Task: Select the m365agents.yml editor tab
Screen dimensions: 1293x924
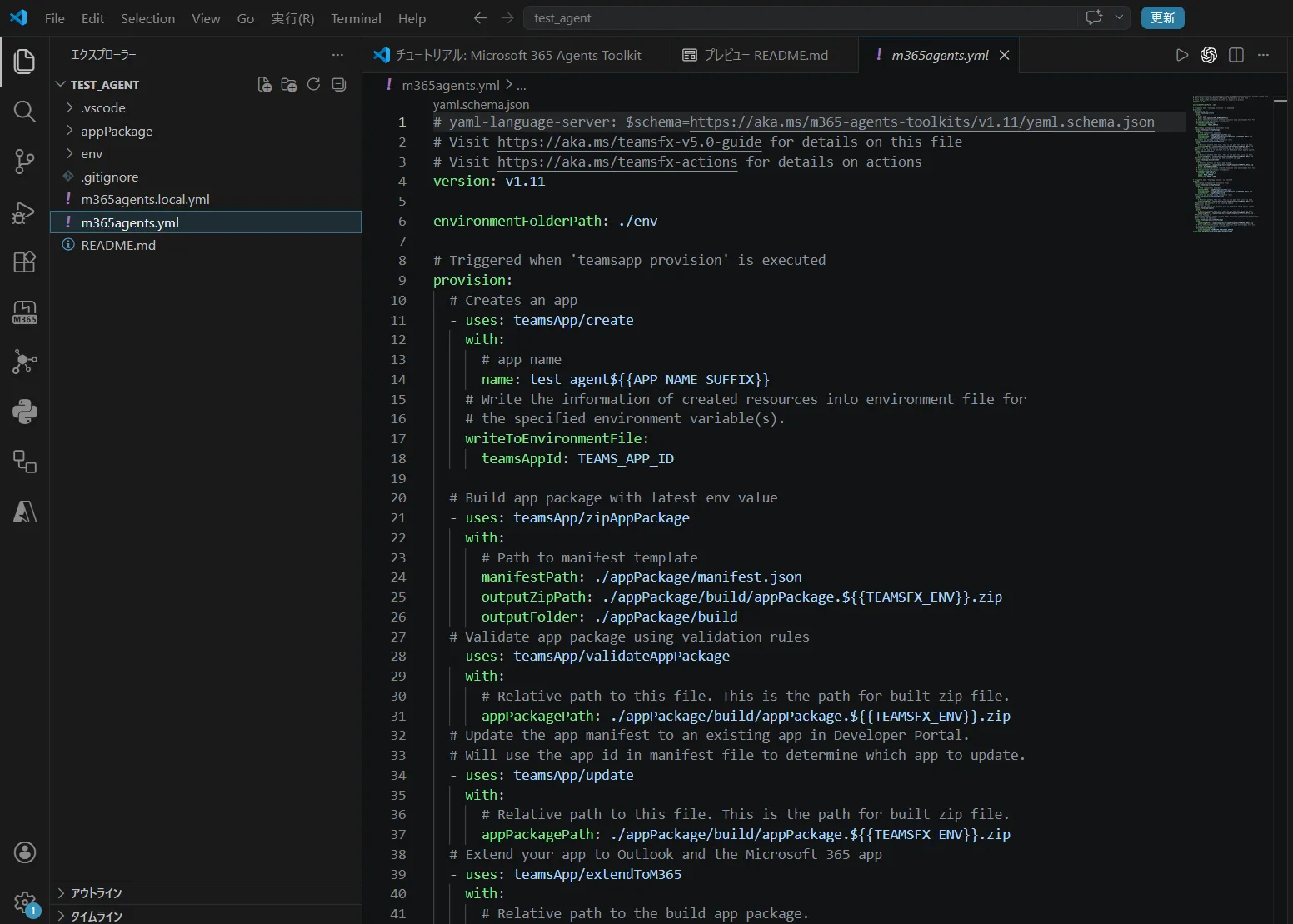Action: click(x=939, y=55)
